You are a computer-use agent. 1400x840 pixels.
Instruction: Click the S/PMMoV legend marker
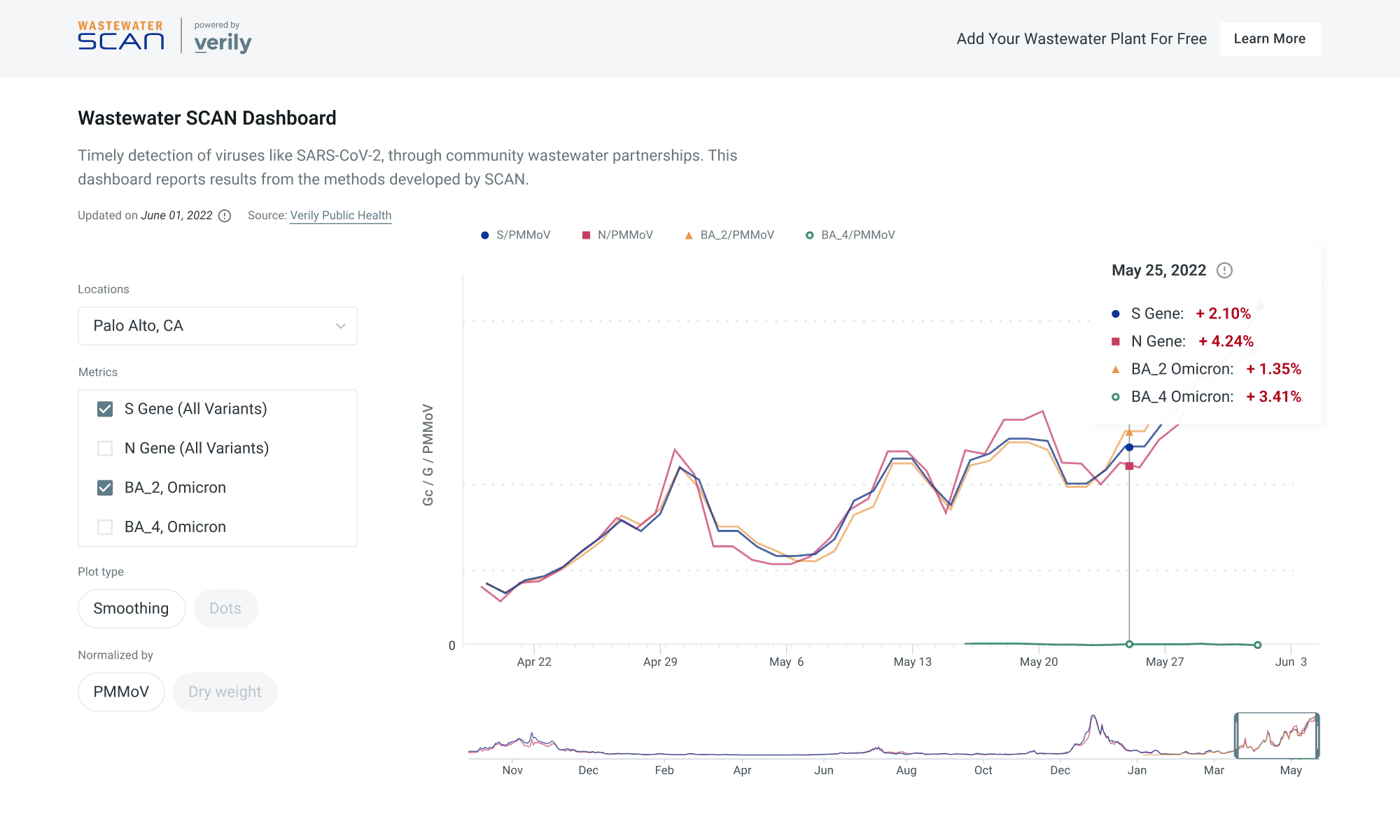484,235
